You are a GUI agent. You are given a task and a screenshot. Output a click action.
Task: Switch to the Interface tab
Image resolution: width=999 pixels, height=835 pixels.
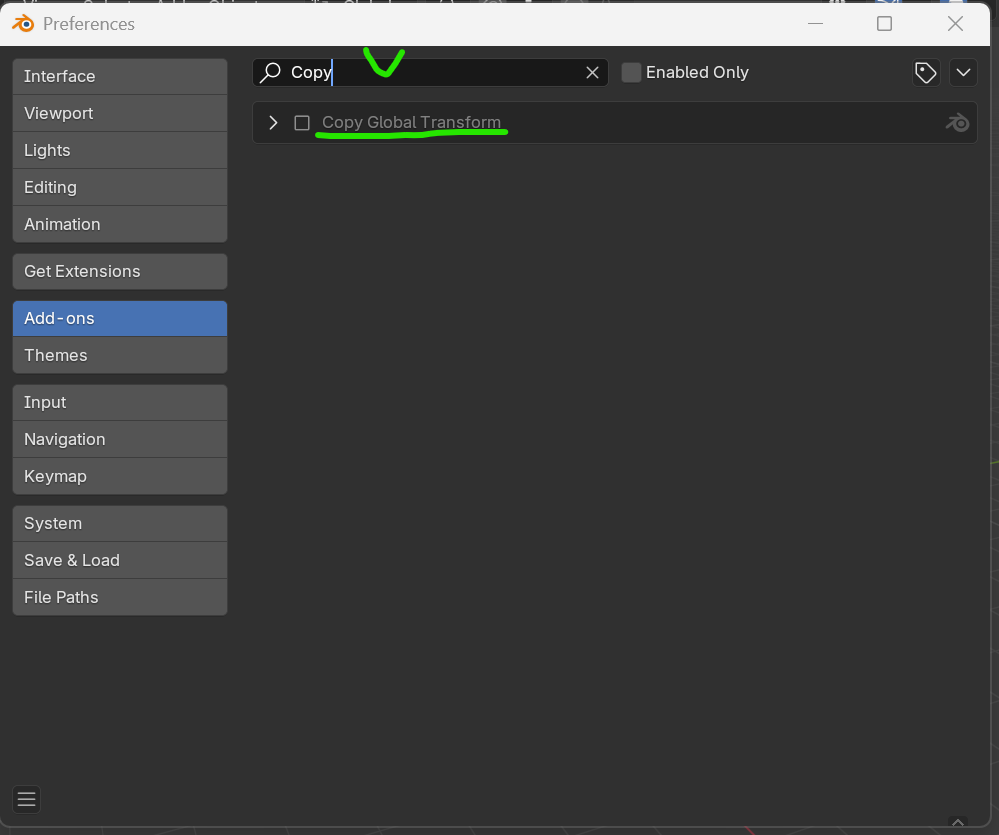tap(120, 77)
